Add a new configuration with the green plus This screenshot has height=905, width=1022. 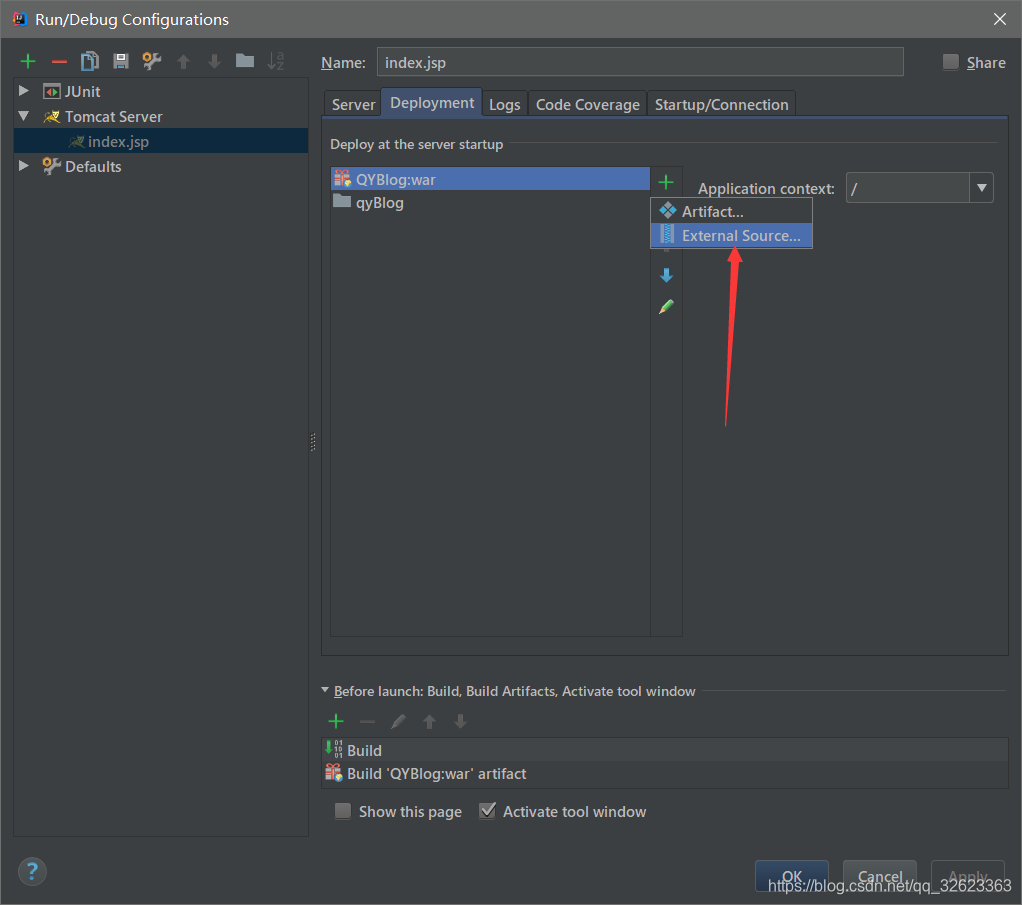tap(27, 62)
